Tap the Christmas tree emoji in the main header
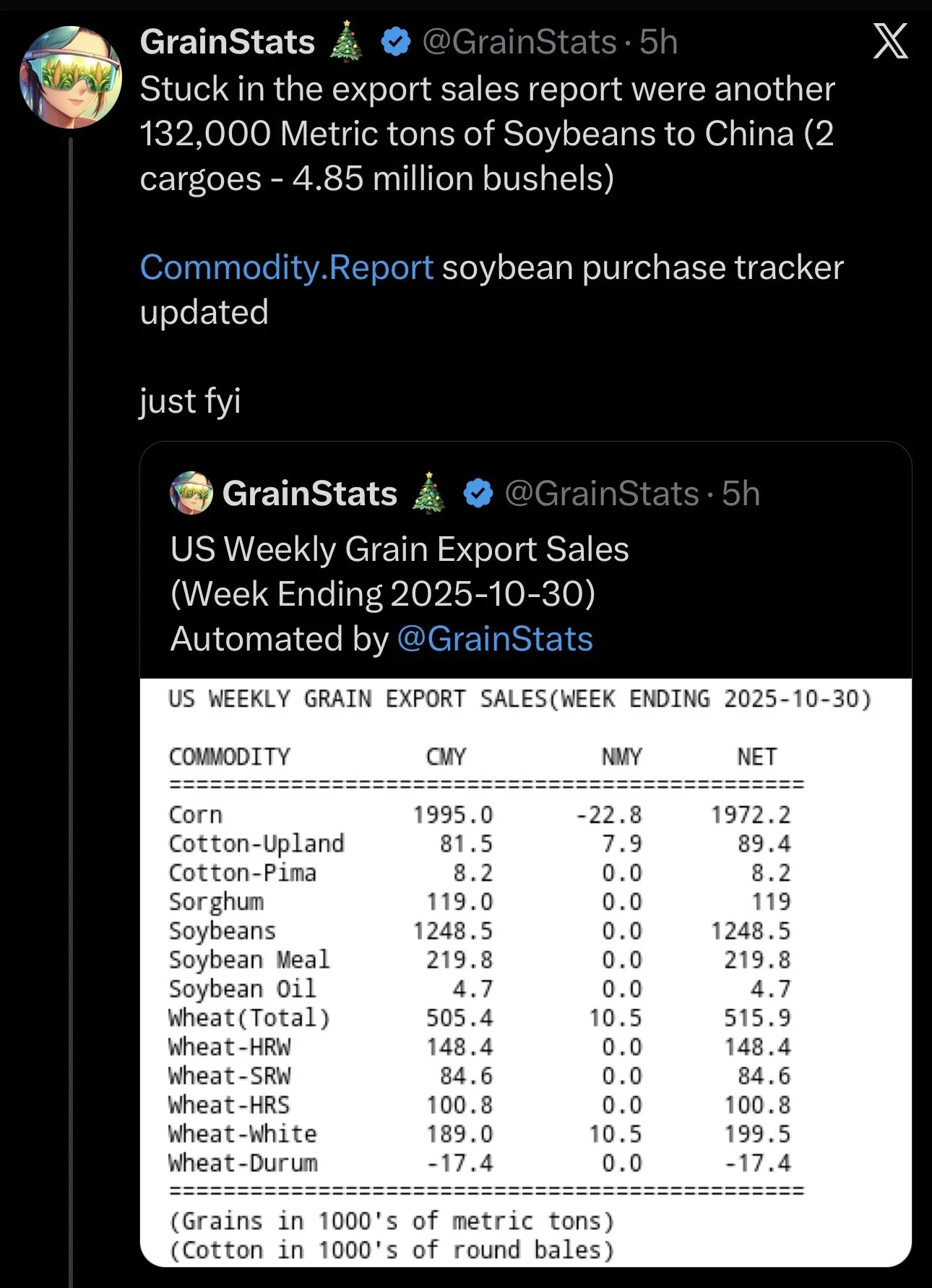The height and width of the screenshot is (1288, 932). click(346, 41)
